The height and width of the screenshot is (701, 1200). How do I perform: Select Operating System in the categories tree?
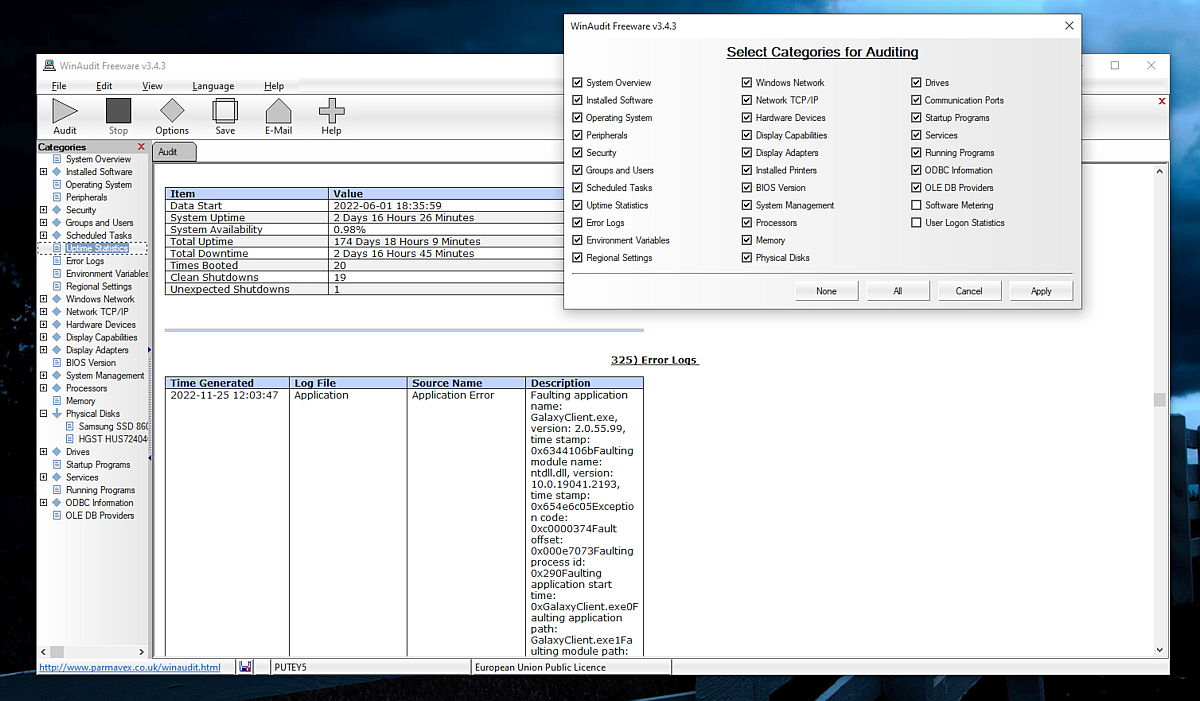click(x=98, y=185)
